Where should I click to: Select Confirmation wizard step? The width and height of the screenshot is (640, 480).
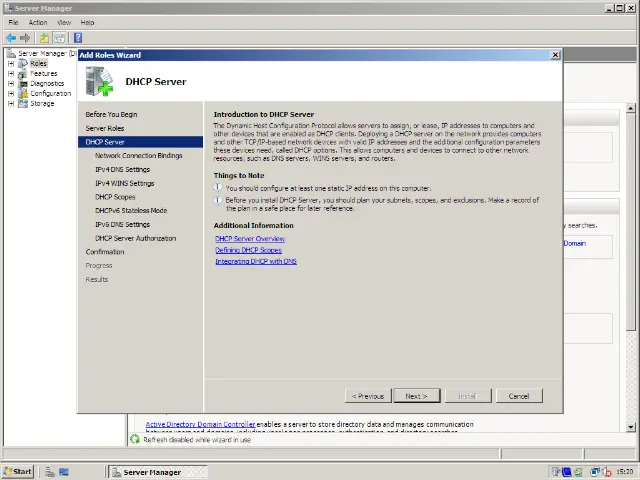105,252
